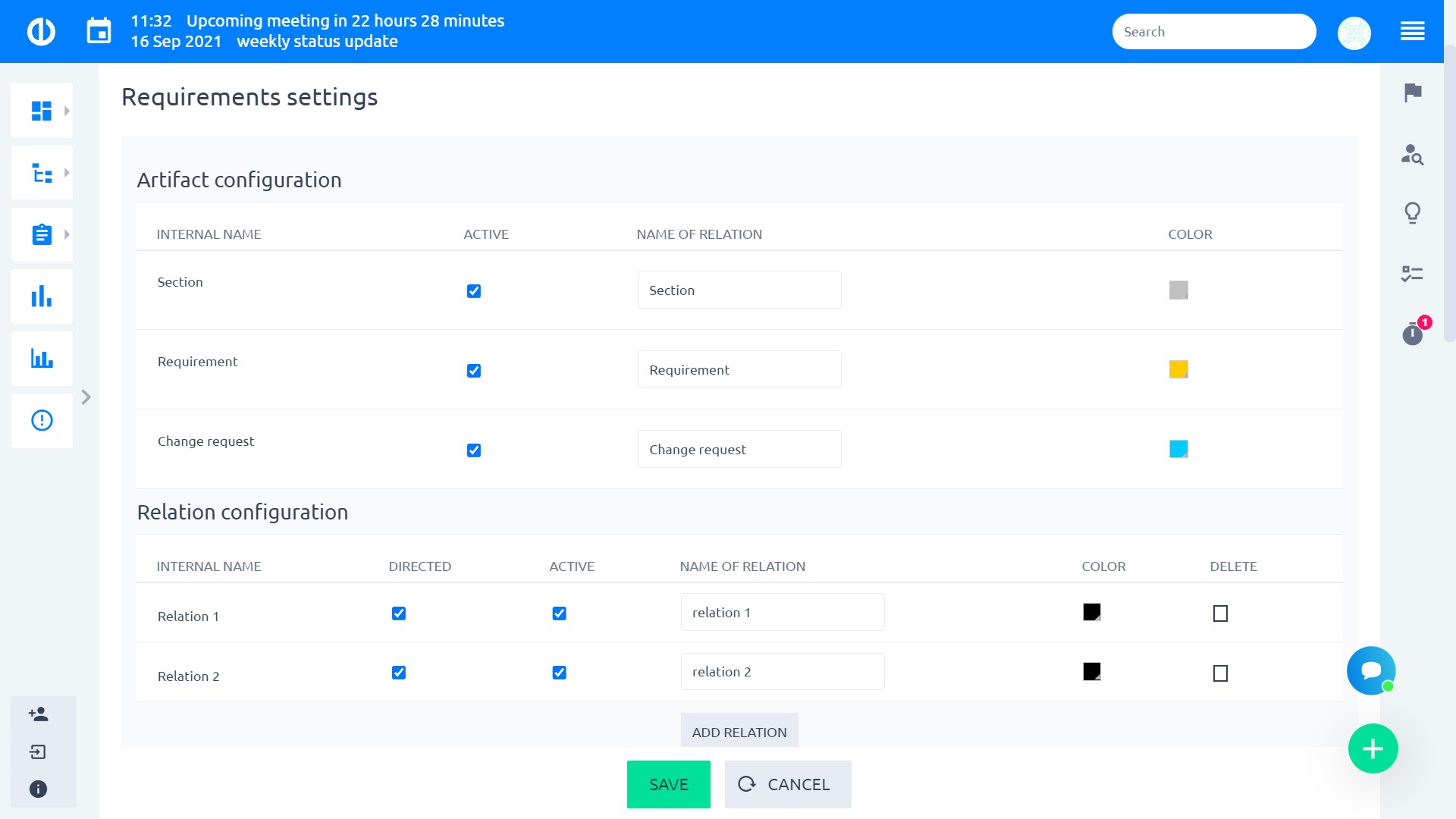Click the flag icon in right sidebar
Screen dimensions: 1456x819
tap(1413, 93)
